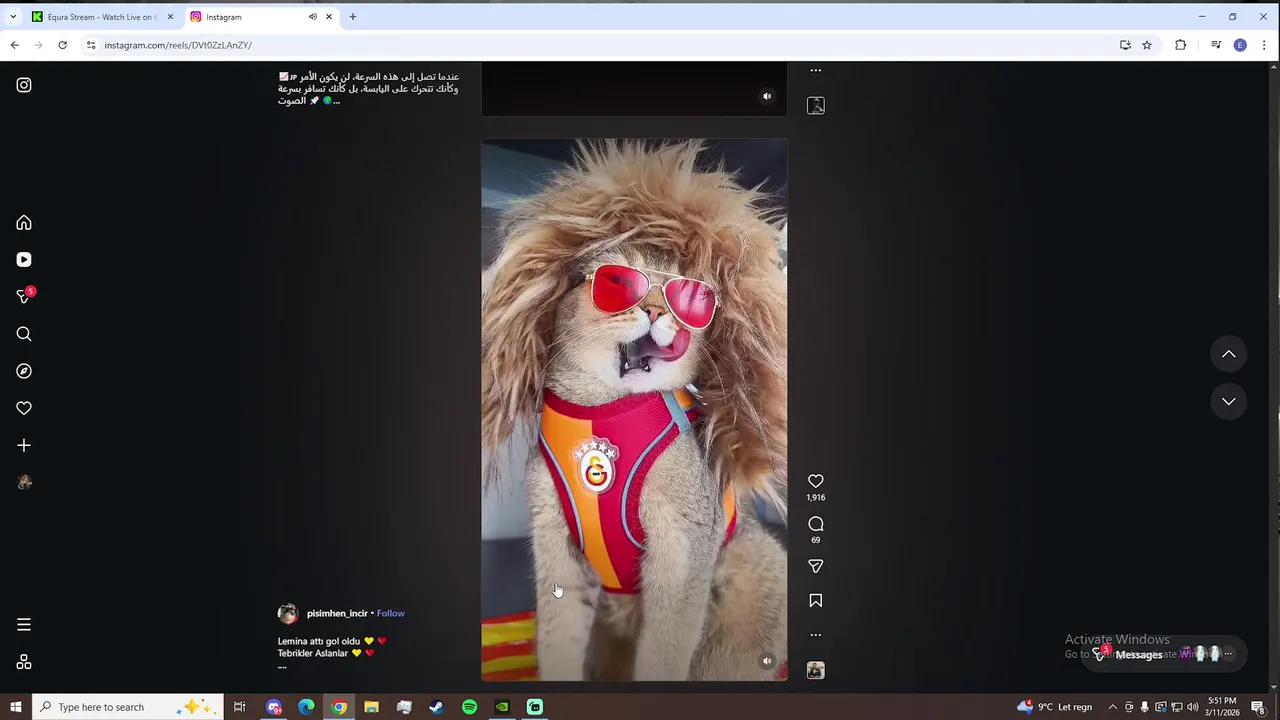Image resolution: width=1280 pixels, height=720 pixels.
Task: Click pisimhen_incir profile avatar
Action: (x=288, y=614)
